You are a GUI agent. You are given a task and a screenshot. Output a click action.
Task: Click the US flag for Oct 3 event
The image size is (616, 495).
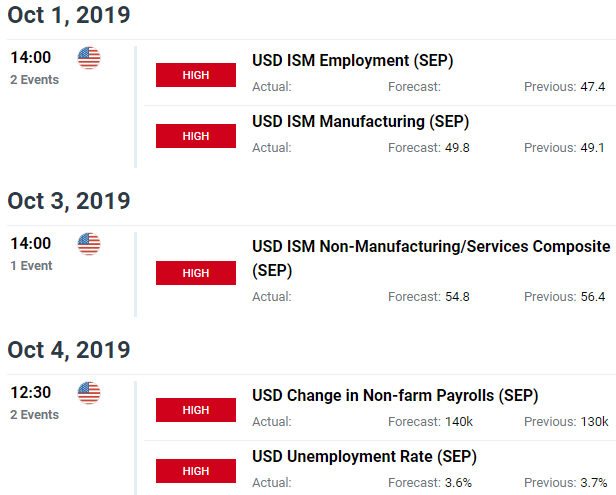click(x=89, y=244)
